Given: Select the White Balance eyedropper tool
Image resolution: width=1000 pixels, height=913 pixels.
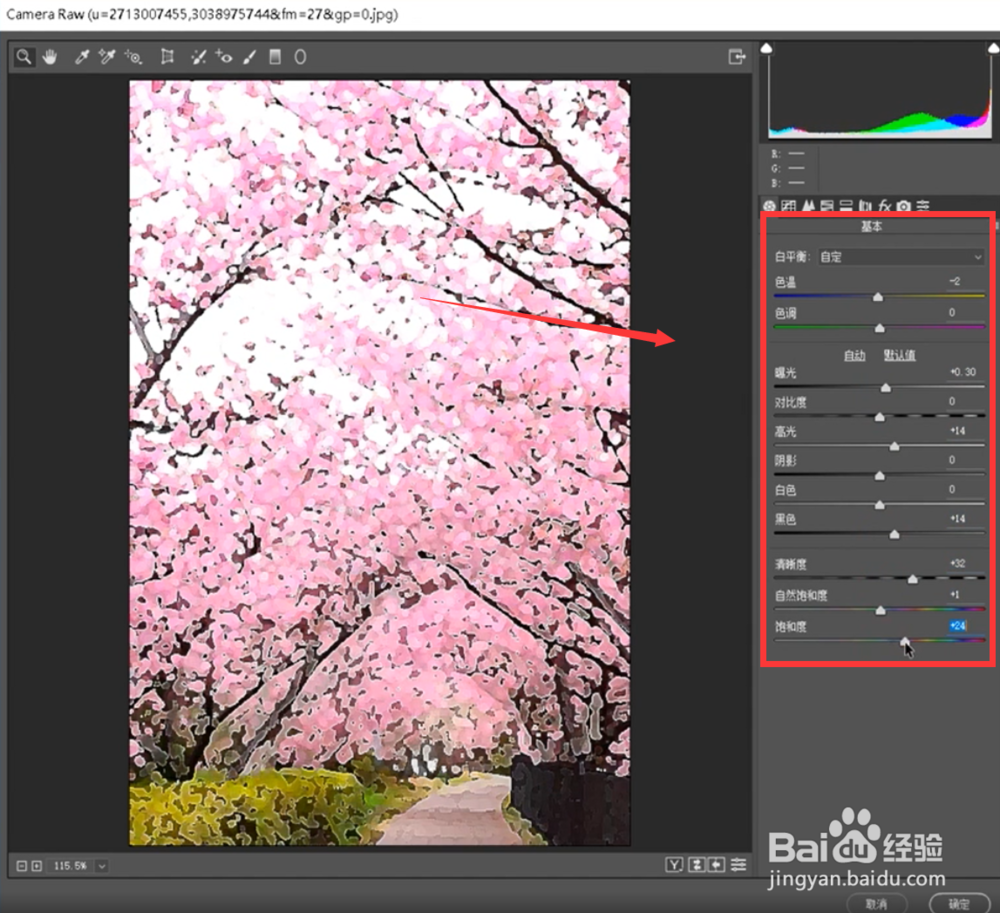Looking at the screenshot, I should (x=82, y=57).
